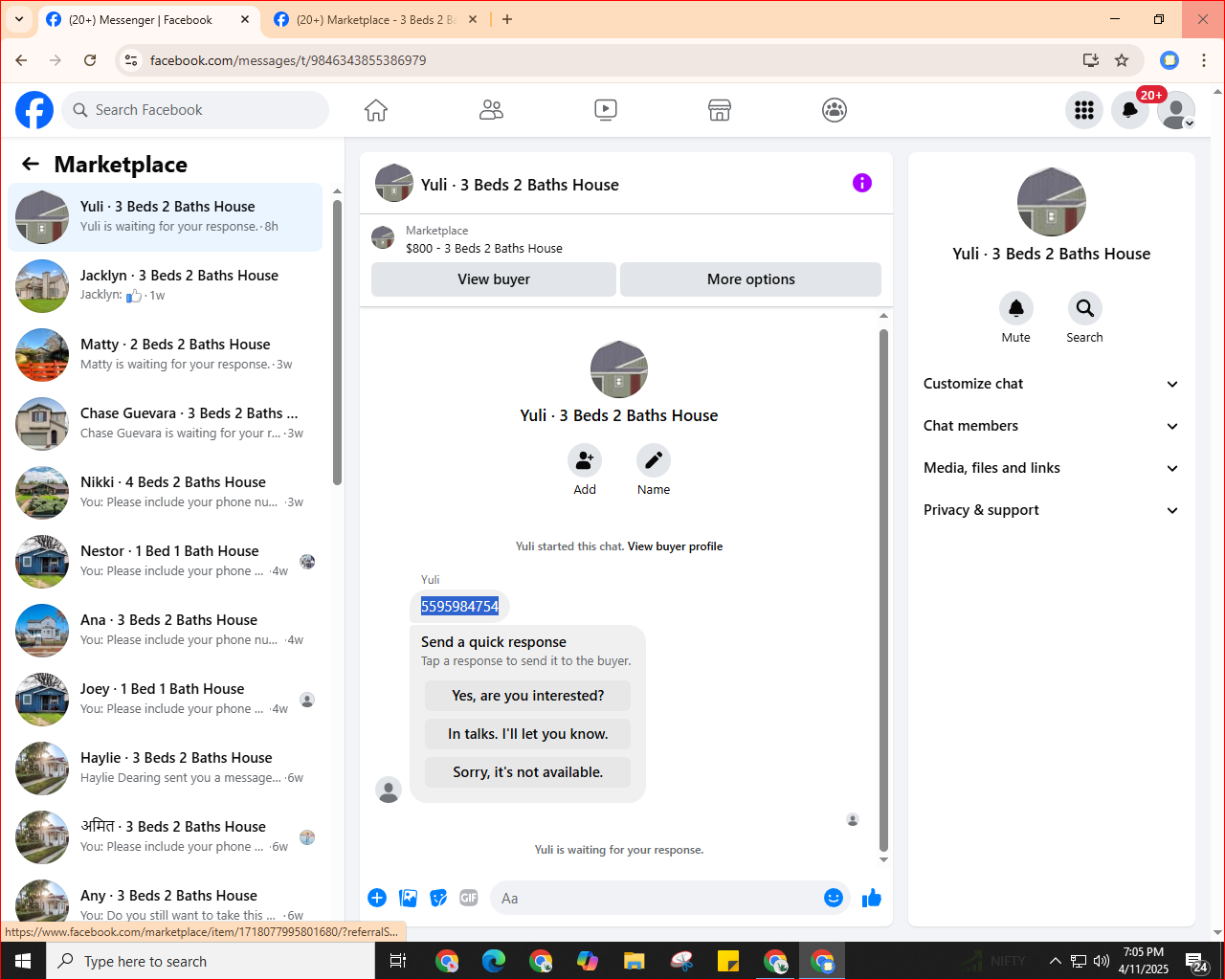Screen dimensions: 1225x980
Task: Click View buyer button
Action: coord(494,279)
